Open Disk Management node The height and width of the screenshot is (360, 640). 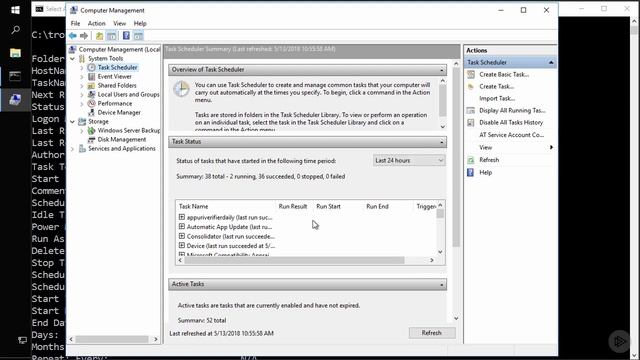click(x=122, y=140)
